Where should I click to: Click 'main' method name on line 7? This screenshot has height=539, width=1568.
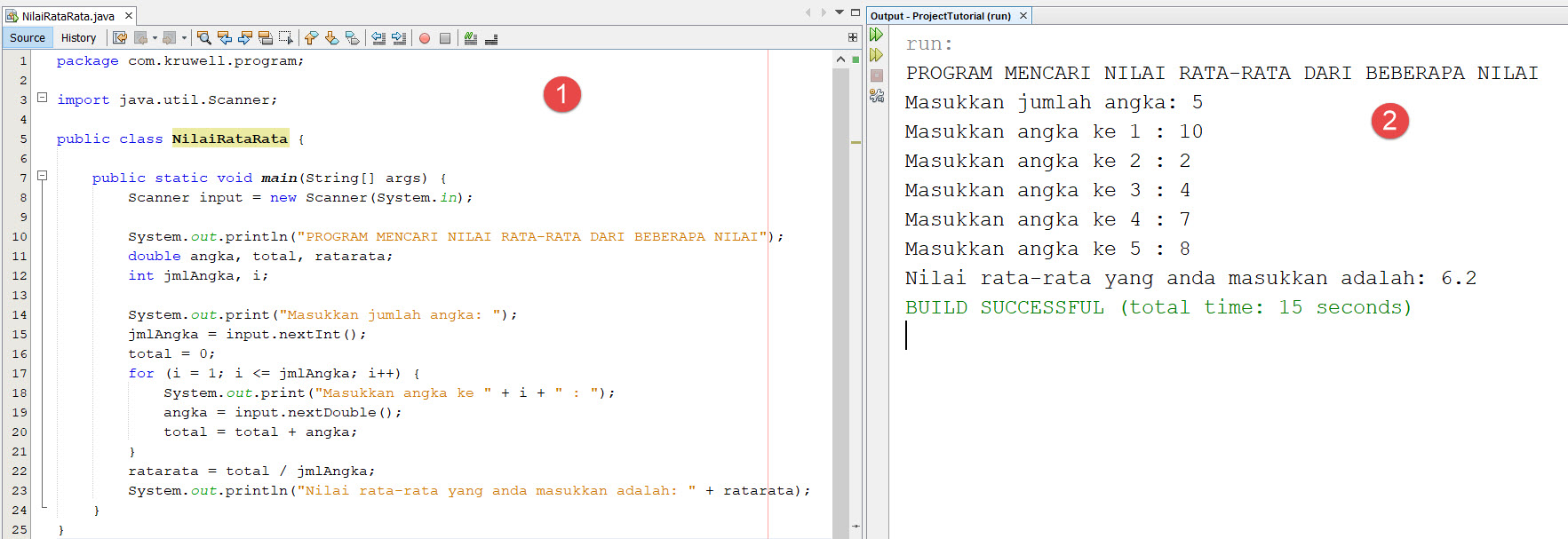279,178
